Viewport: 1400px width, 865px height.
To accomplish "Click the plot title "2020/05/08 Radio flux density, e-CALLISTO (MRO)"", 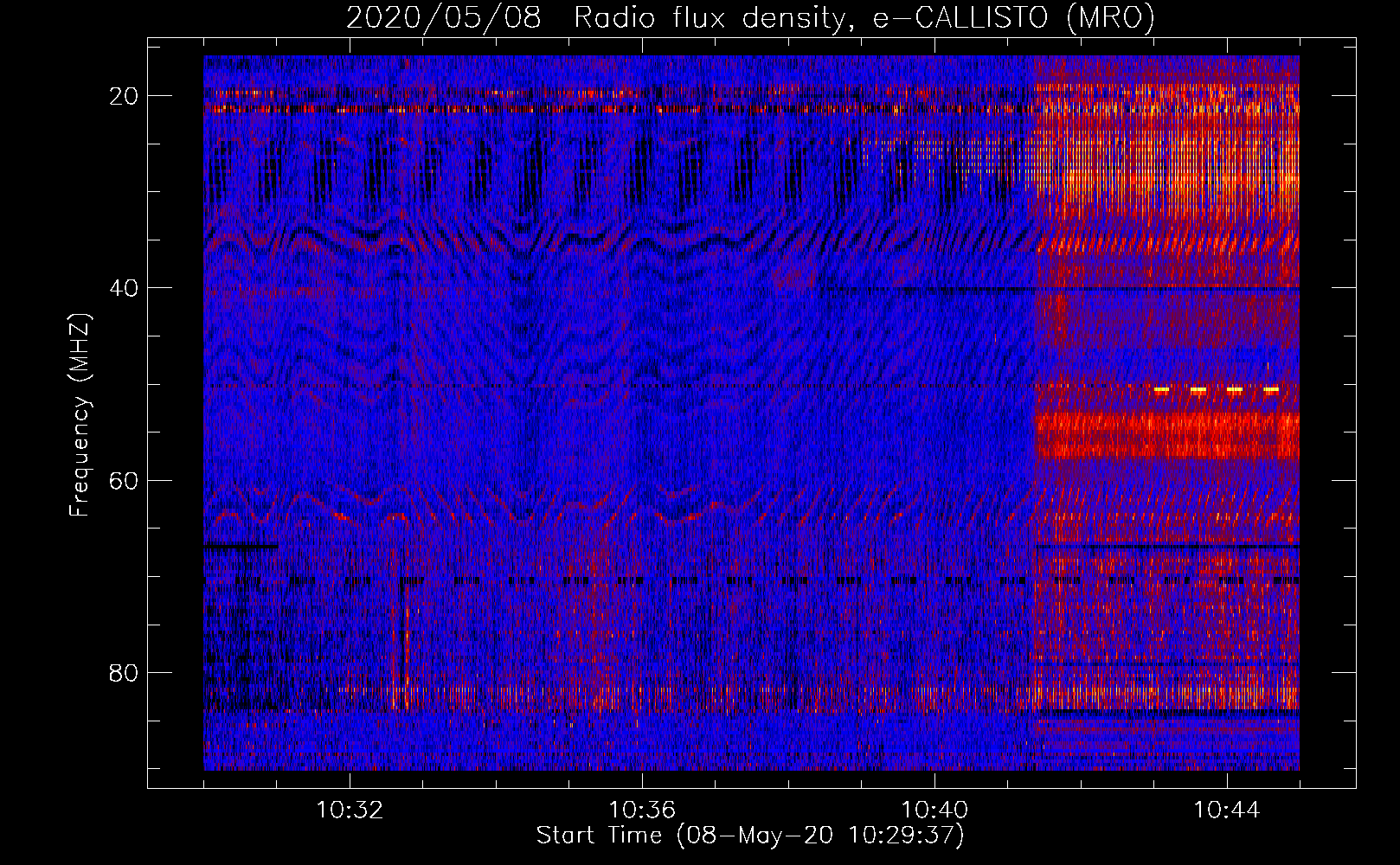I will [x=750, y=17].
